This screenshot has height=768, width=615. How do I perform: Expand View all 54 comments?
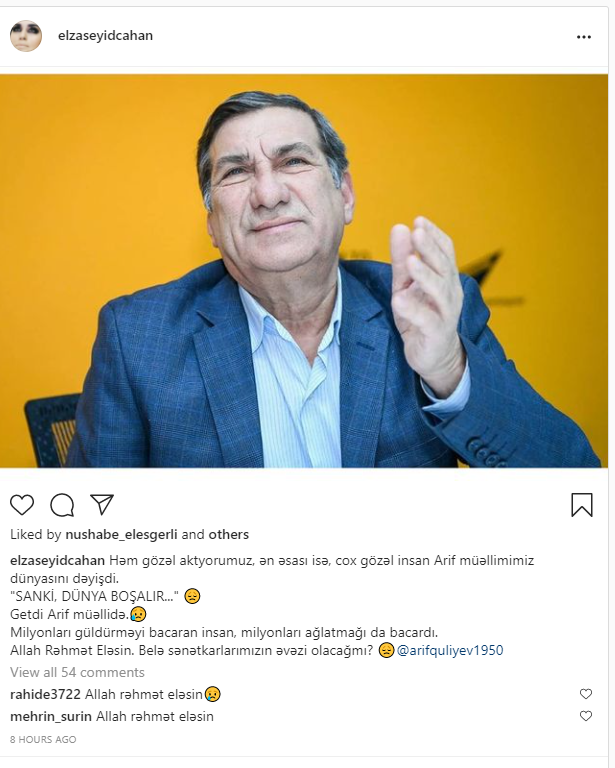[x=77, y=672]
